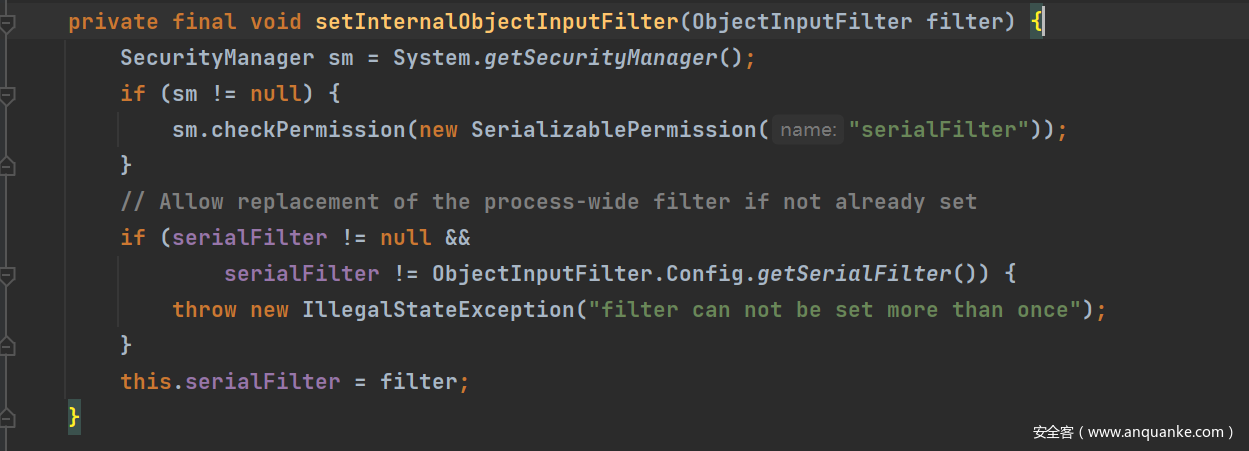Click the SerializablePermission class reference
Screen dimensions: 1249x451
point(614,130)
